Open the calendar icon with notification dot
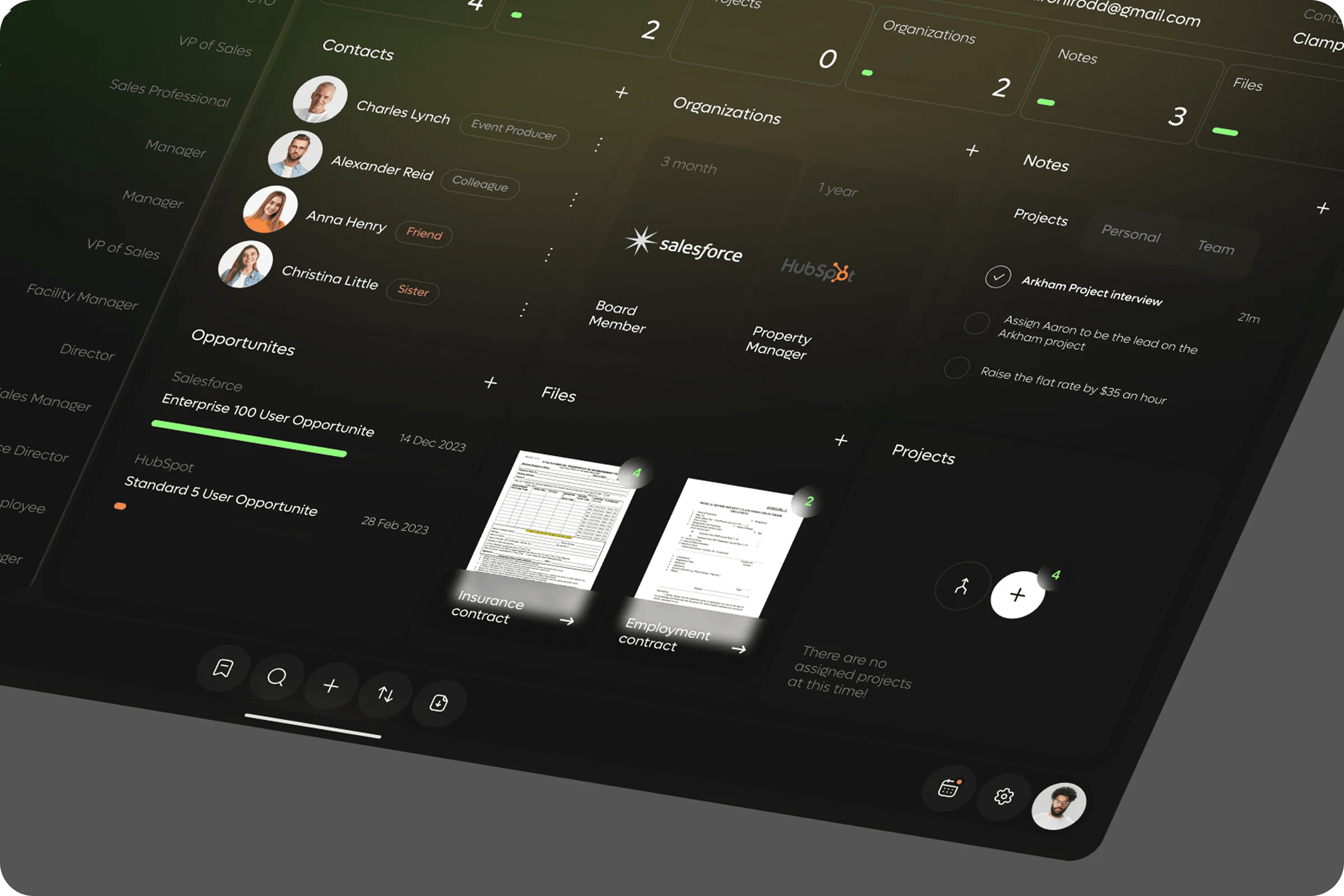1344x896 pixels. (949, 788)
